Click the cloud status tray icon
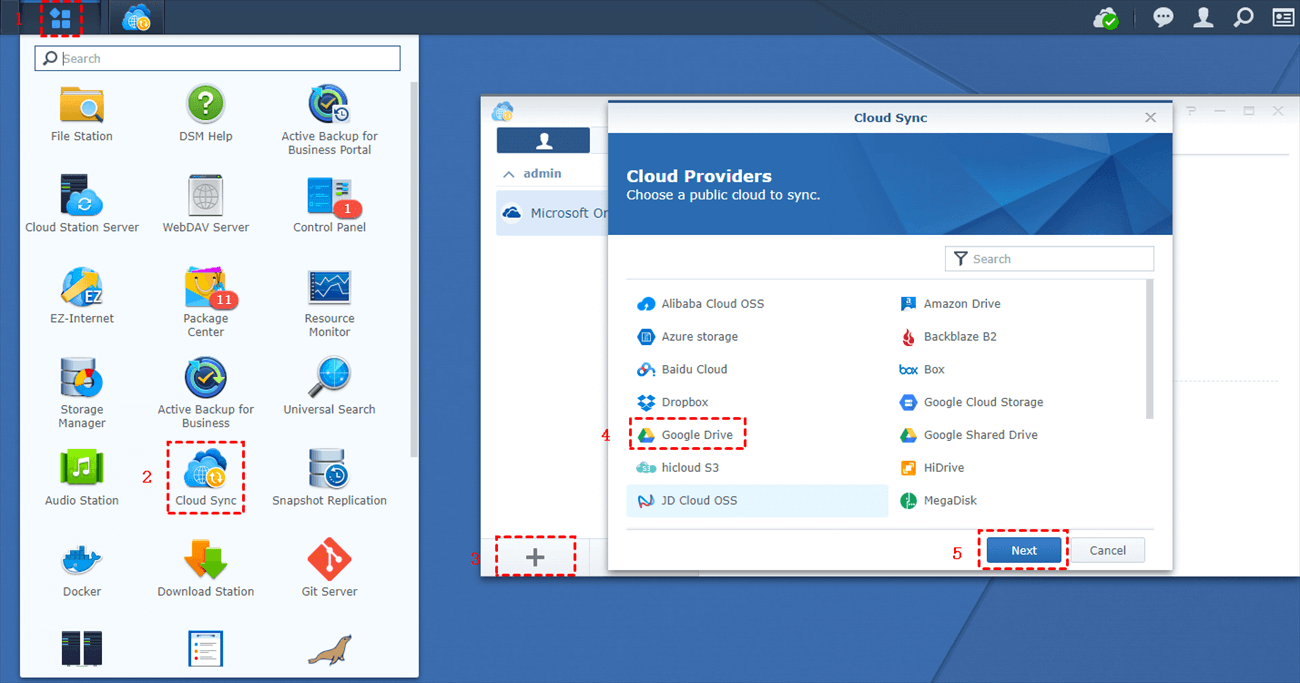Viewport: 1300px width, 683px height. tap(1106, 18)
